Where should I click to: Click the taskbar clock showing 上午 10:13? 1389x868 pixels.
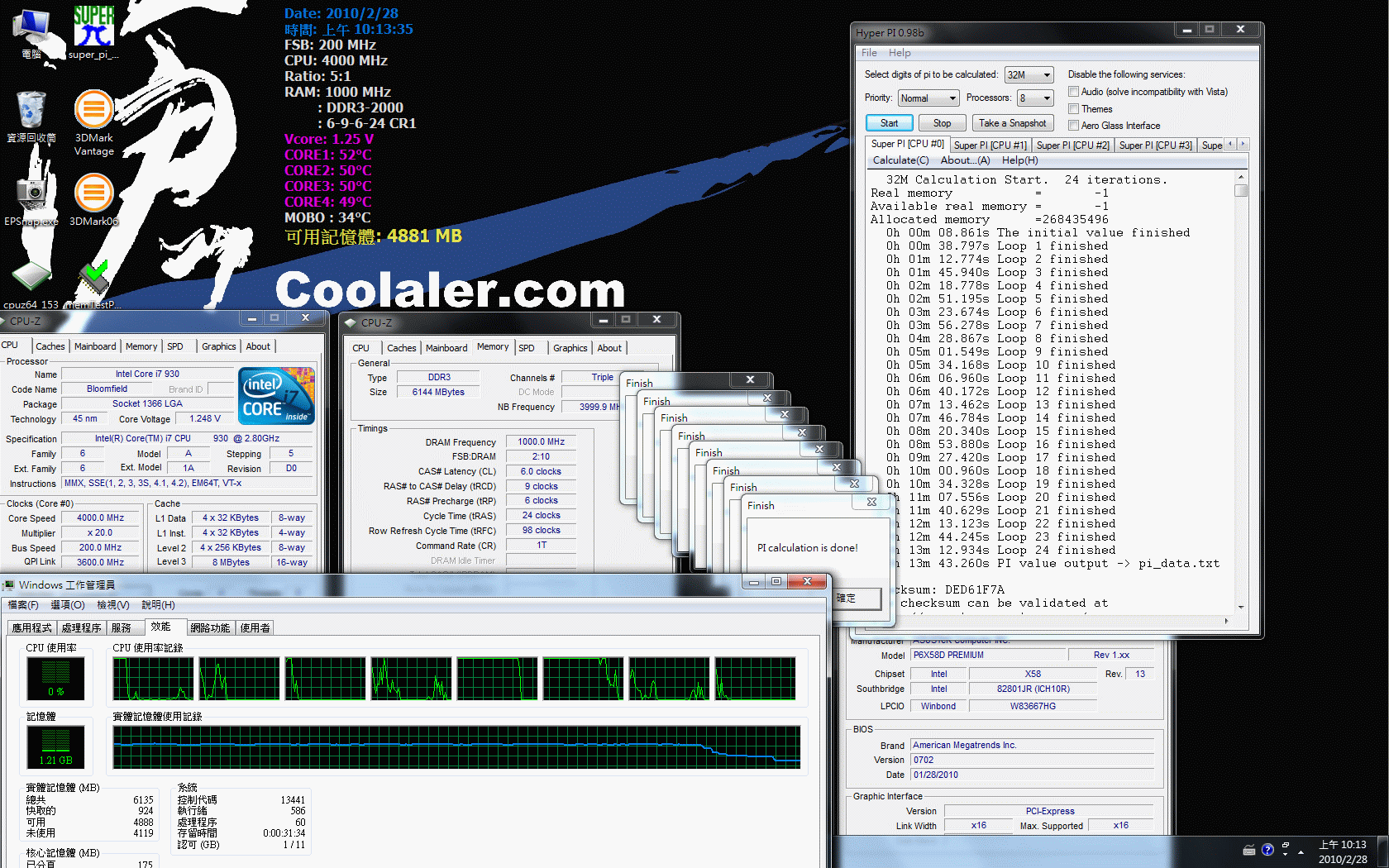tap(1343, 851)
